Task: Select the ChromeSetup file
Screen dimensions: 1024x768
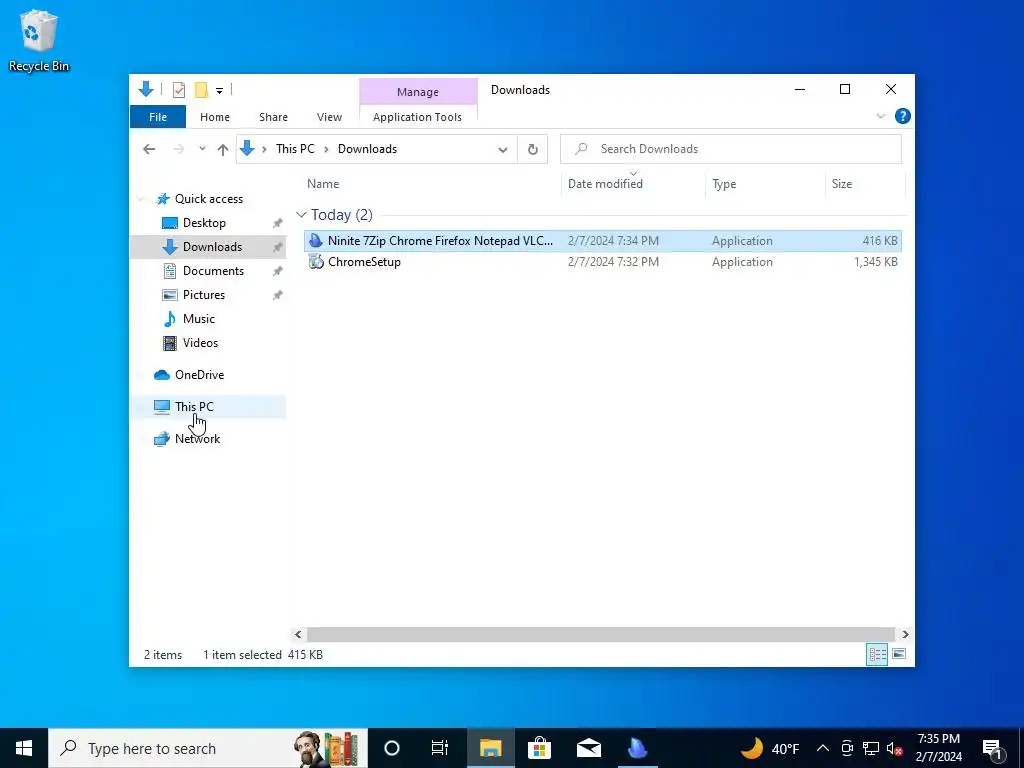Action: pyautogui.click(x=603, y=262)
